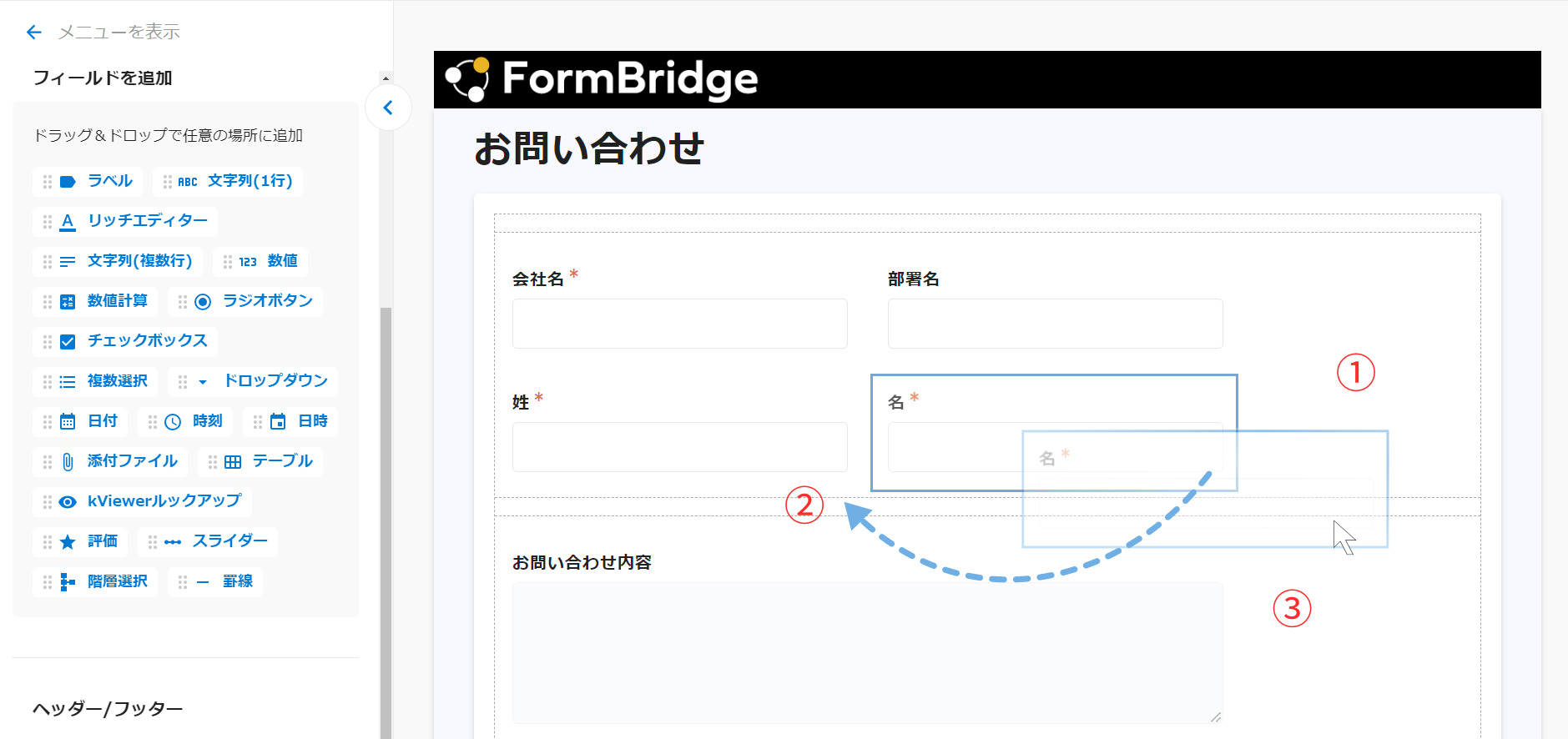Choose the 日付 calendar field
1568x739 pixels.
[80, 421]
